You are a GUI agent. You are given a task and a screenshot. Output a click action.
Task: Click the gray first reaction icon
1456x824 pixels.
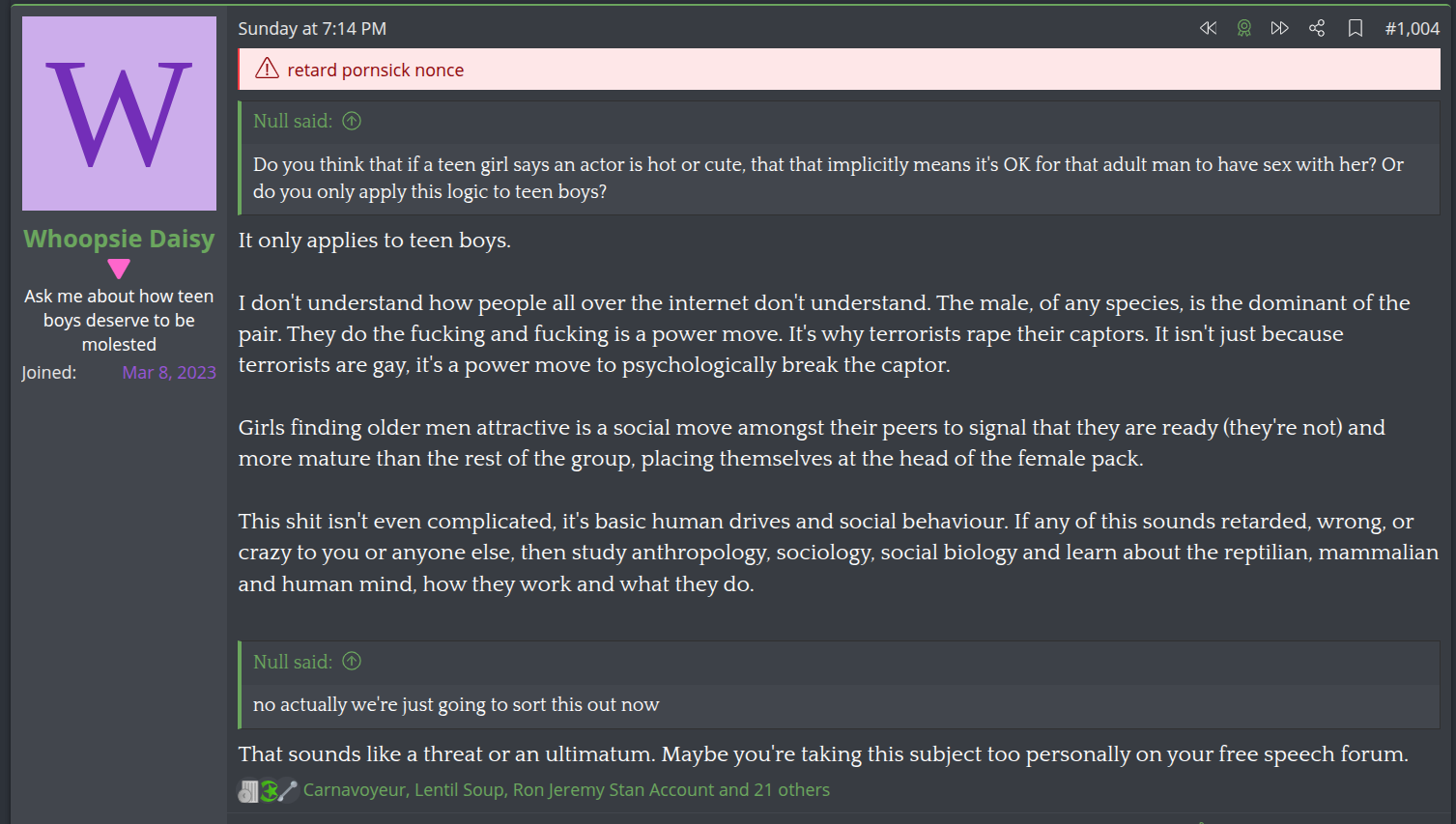click(x=248, y=791)
